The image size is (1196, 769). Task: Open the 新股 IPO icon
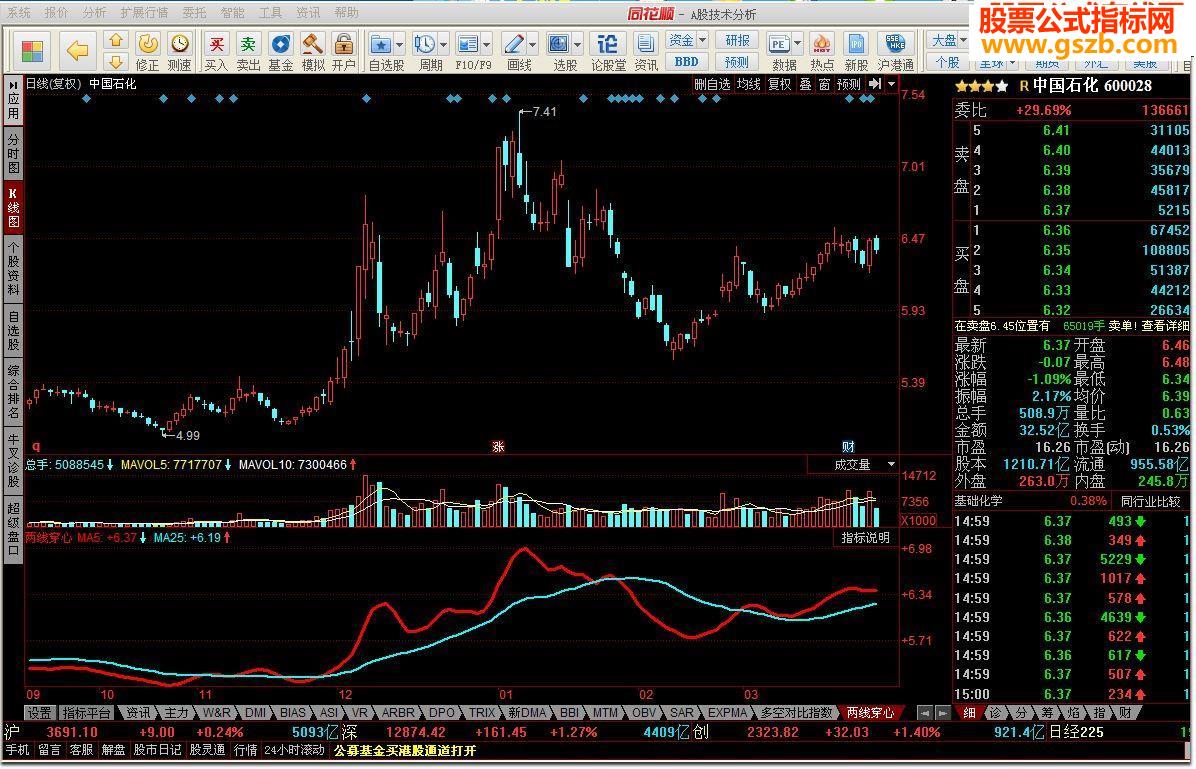point(856,44)
